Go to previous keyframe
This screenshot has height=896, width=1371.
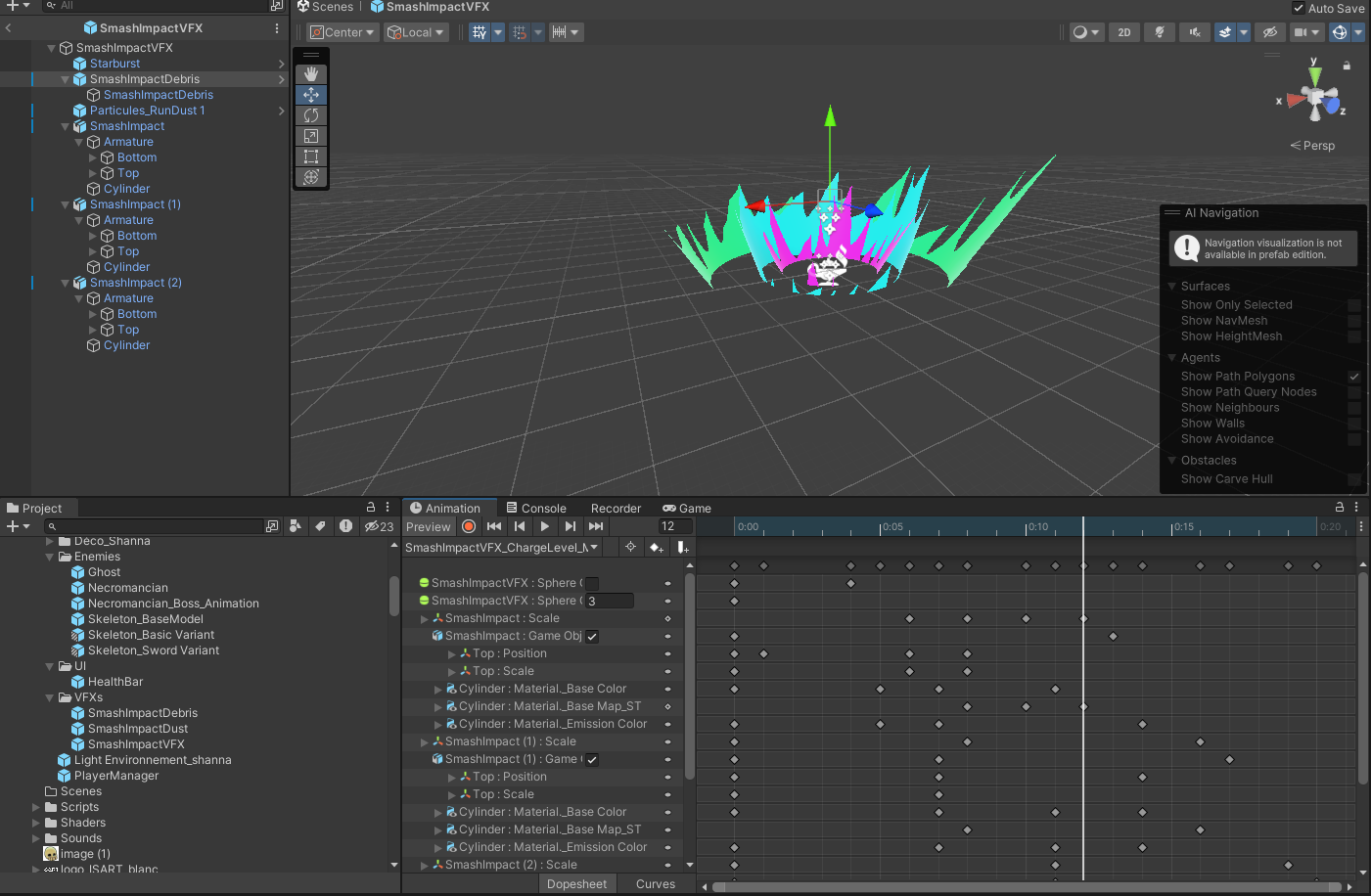[520, 526]
